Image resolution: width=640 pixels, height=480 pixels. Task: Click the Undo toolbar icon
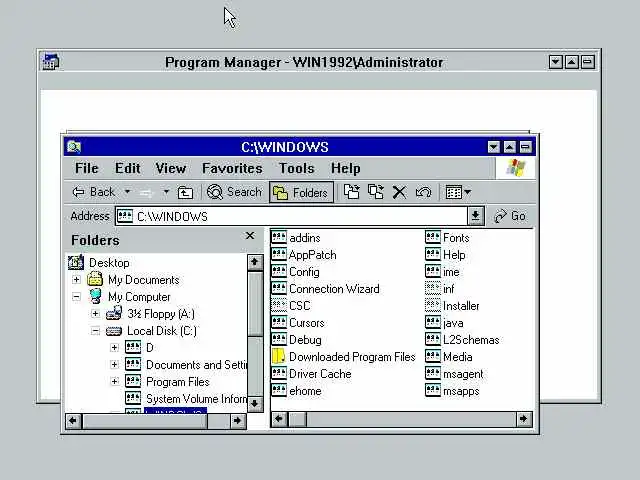click(423, 192)
